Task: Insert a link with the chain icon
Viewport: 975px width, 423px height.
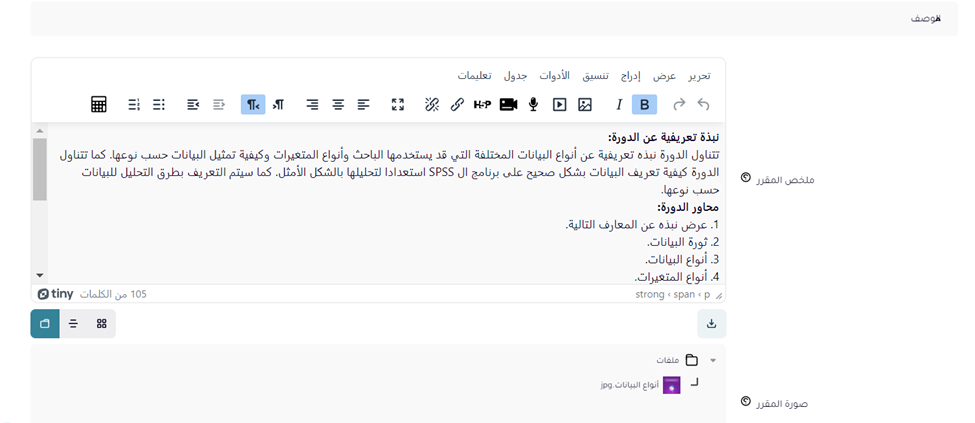Action: pyautogui.click(x=457, y=105)
